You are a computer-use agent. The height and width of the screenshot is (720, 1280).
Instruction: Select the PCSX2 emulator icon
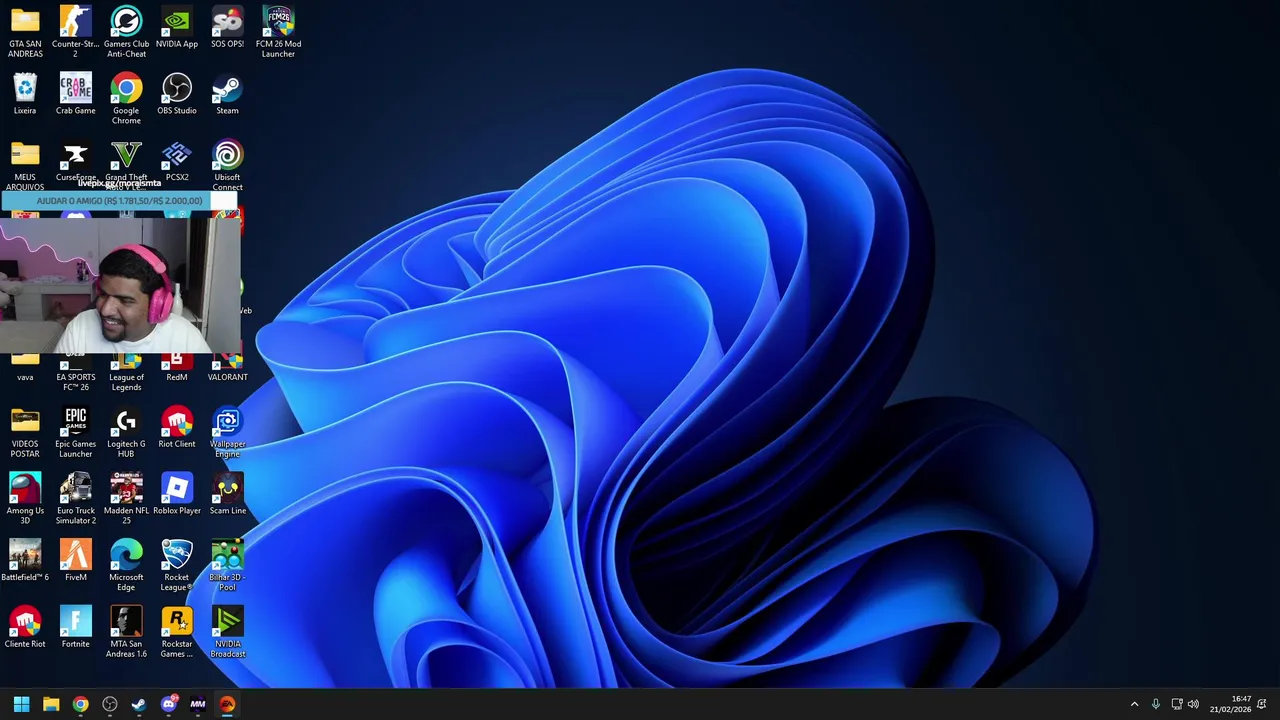[177, 161]
